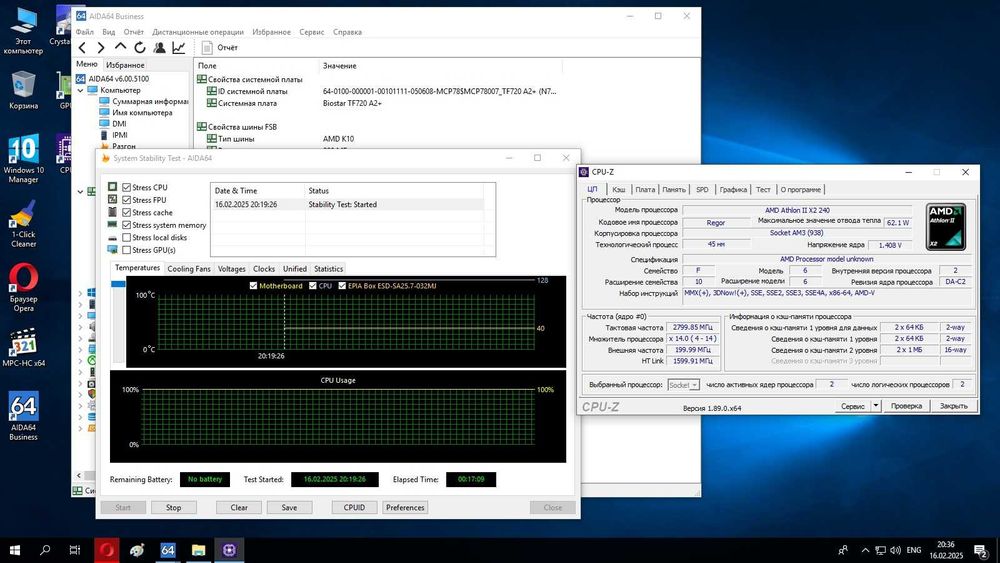The width and height of the screenshot is (1000, 563).
Task: Uncheck the Stress CPU checkbox
Action: click(126, 187)
